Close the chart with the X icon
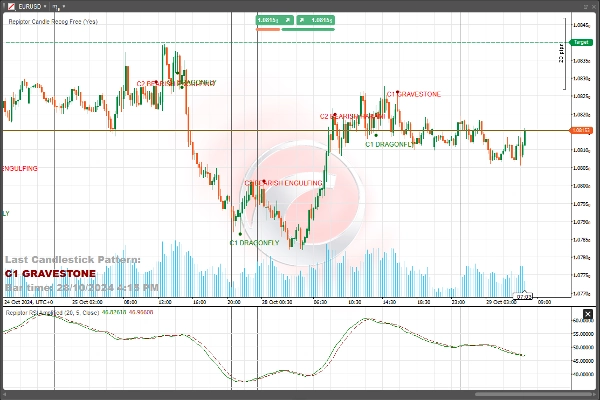 click(592, 5)
